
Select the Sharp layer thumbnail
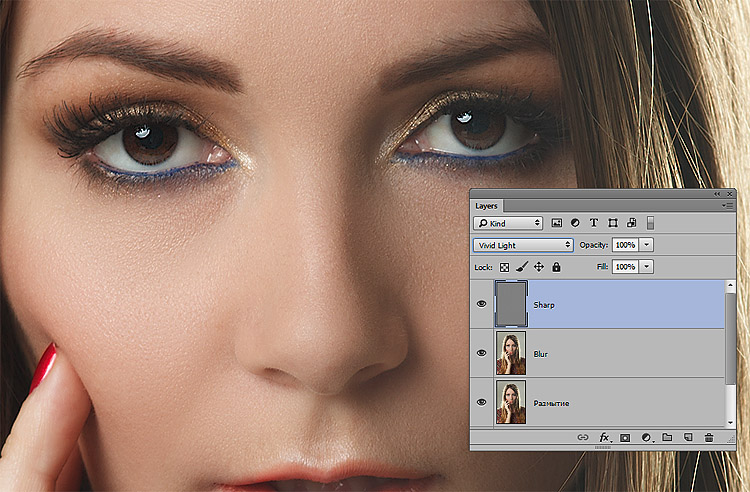click(511, 304)
